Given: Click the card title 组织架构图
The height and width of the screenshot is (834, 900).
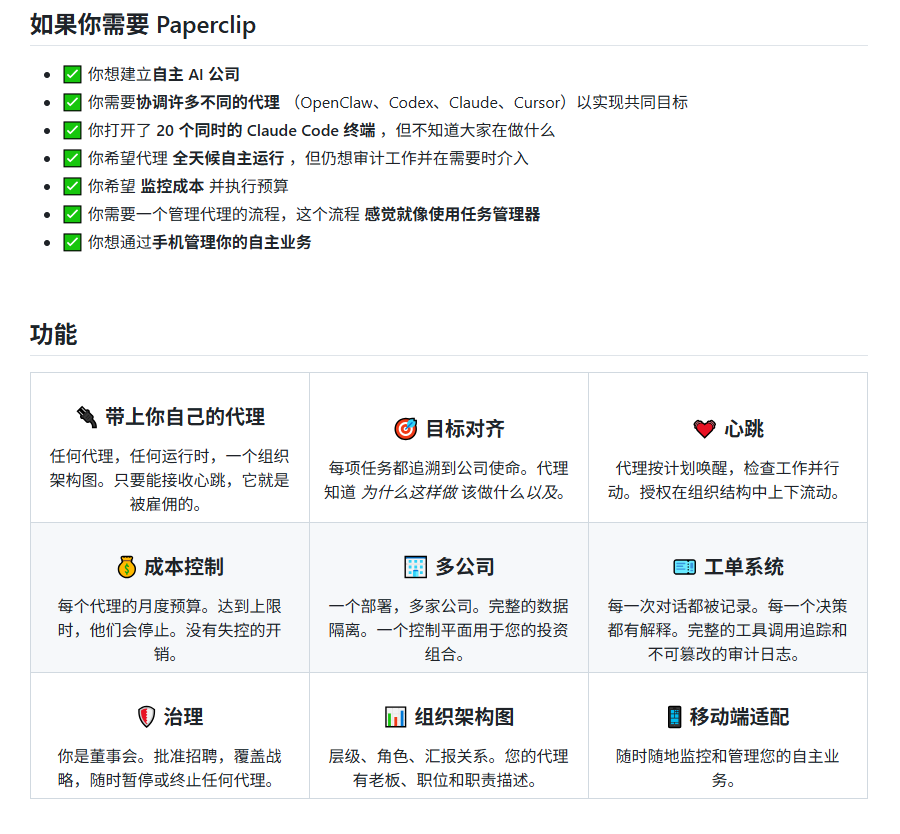Looking at the screenshot, I should coord(464,716).
